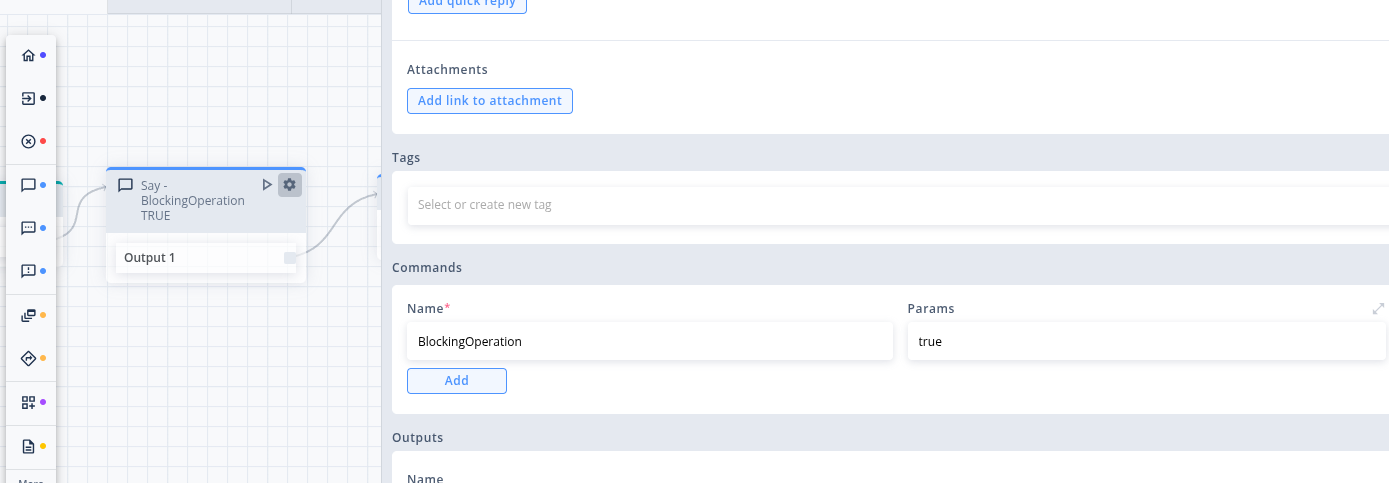This screenshot has width=1389, height=483.
Task: Click the Add button under Commands
Action: (457, 381)
